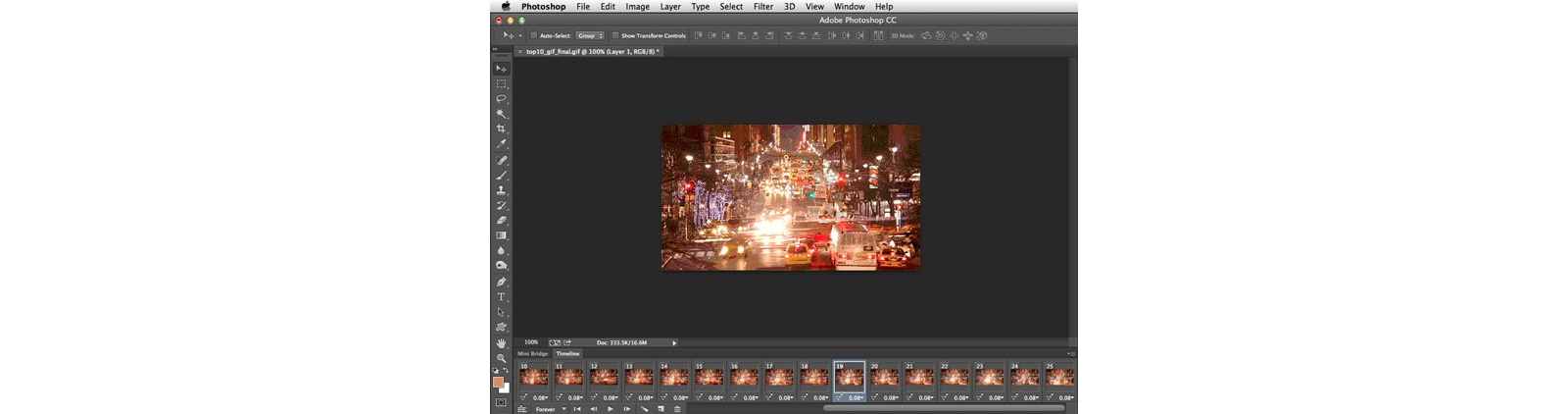Open frame 19 delay time dropdown
Screen dimensions: 1568x414
pos(856,398)
